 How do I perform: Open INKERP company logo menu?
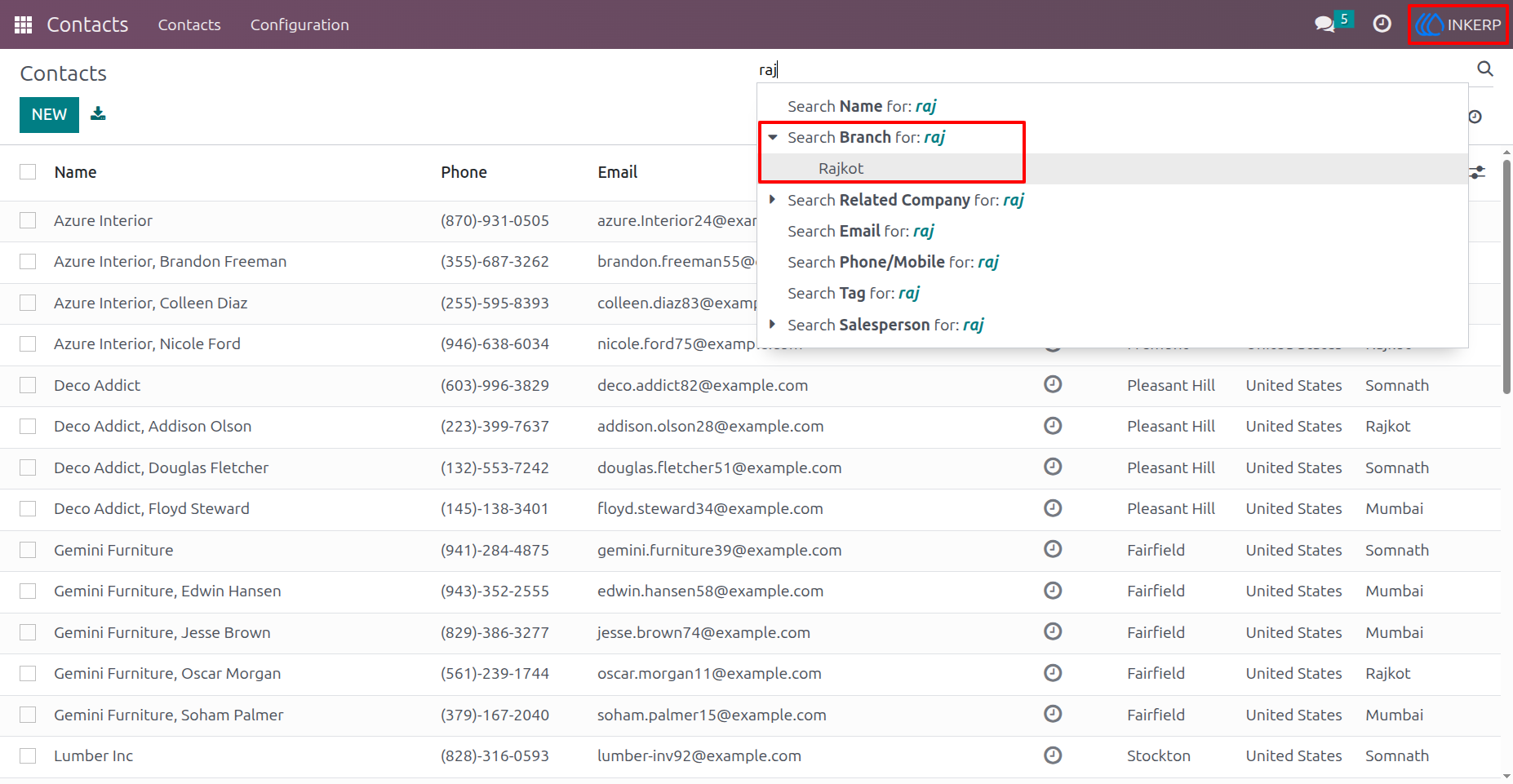1458,24
